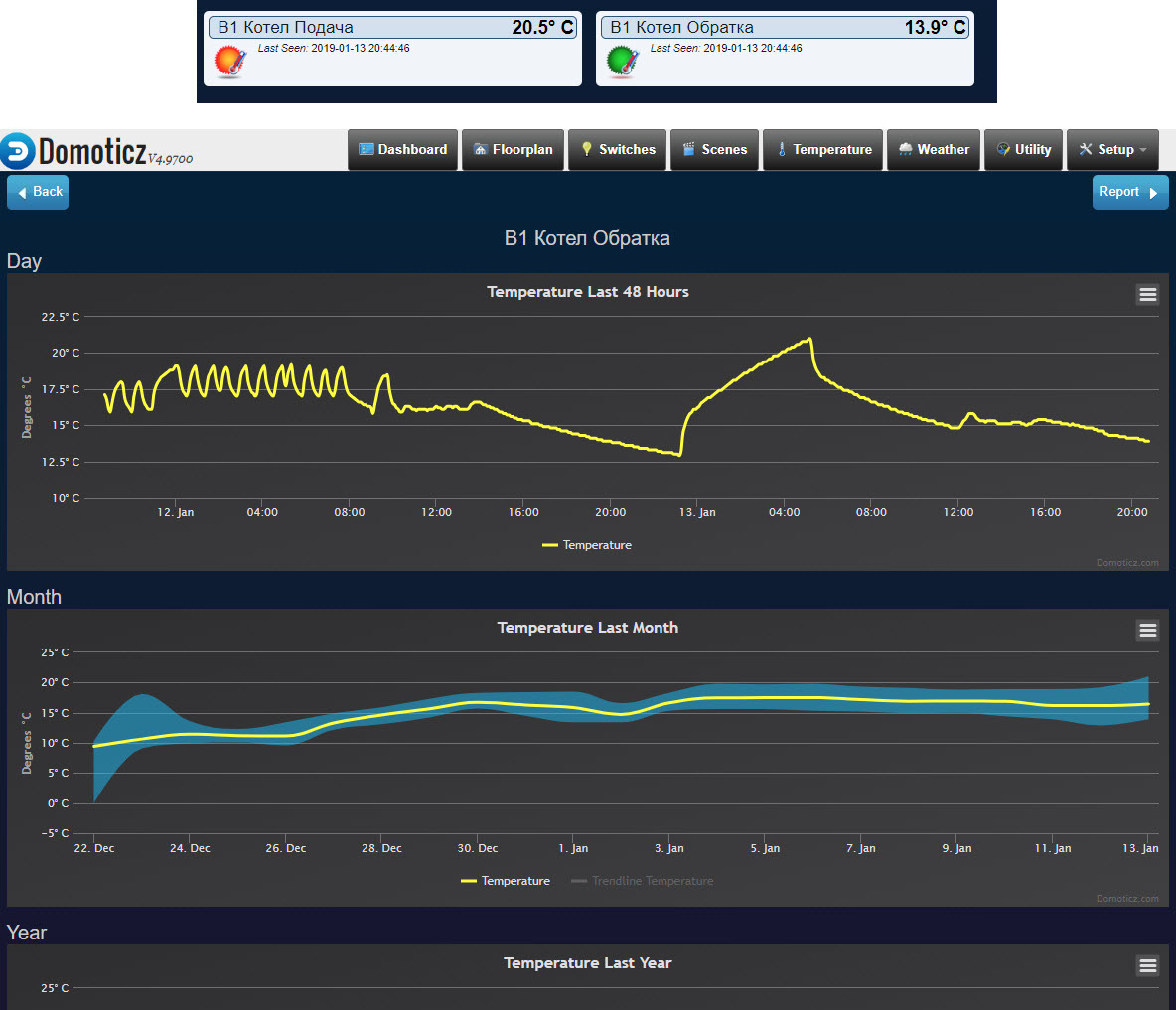This screenshot has height=1010, width=1176.
Task: Go back with the Back button
Action: tap(38, 192)
